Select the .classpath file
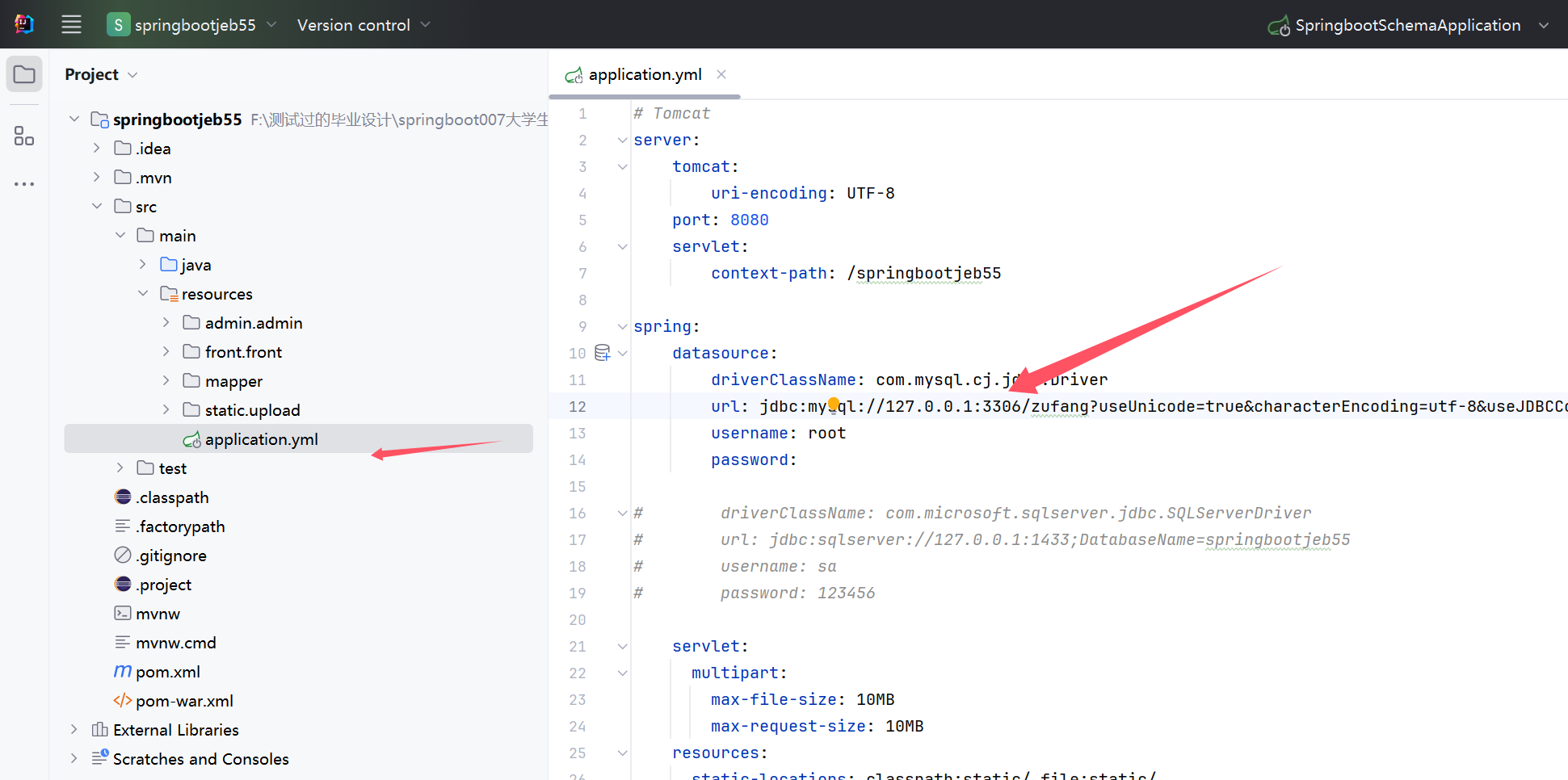 pos(172,497)
